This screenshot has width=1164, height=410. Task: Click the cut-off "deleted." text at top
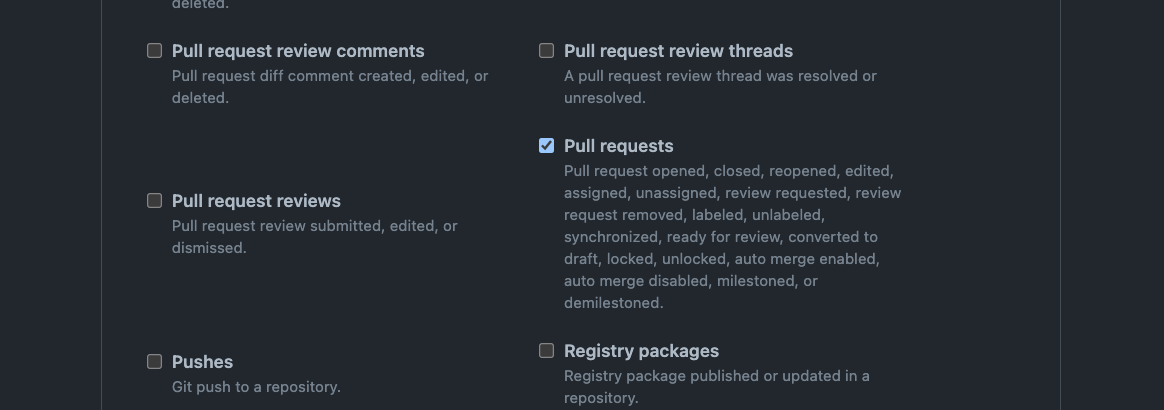pyautogui.click(x=200, y=4)
